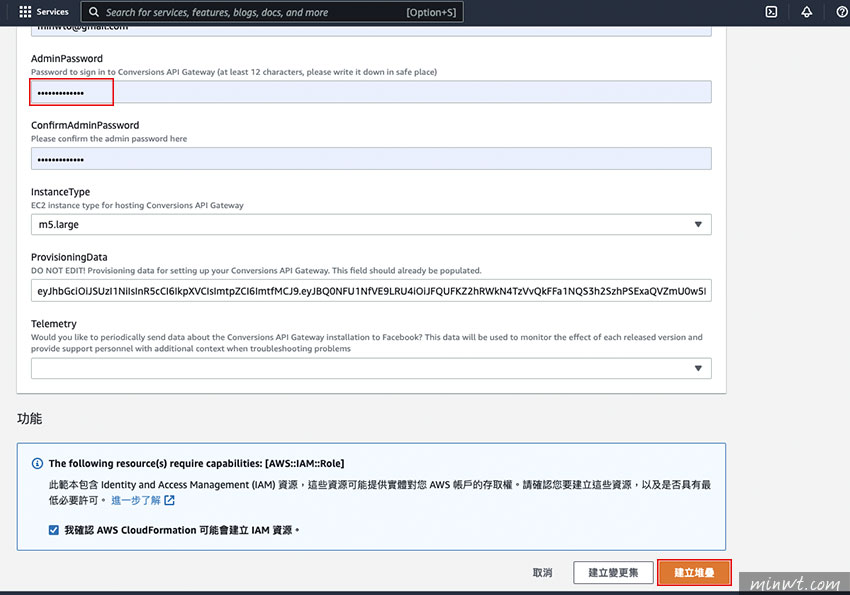Click the 功能 section heading
Screen dimensions: 850x595
[30, 419]
